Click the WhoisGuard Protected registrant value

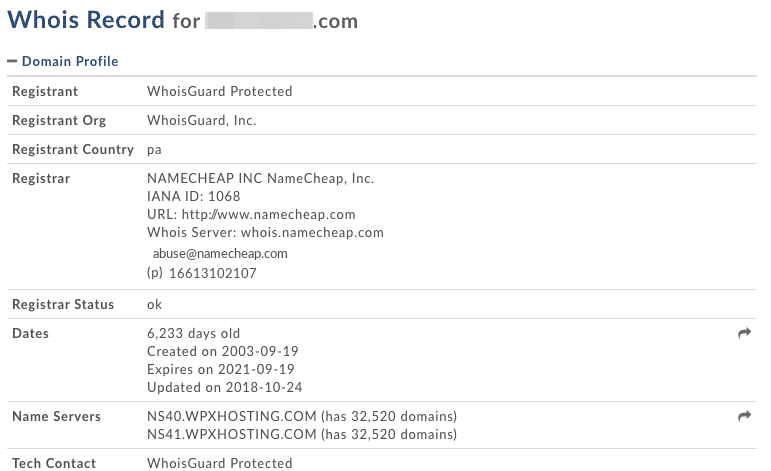click(219, 91)
